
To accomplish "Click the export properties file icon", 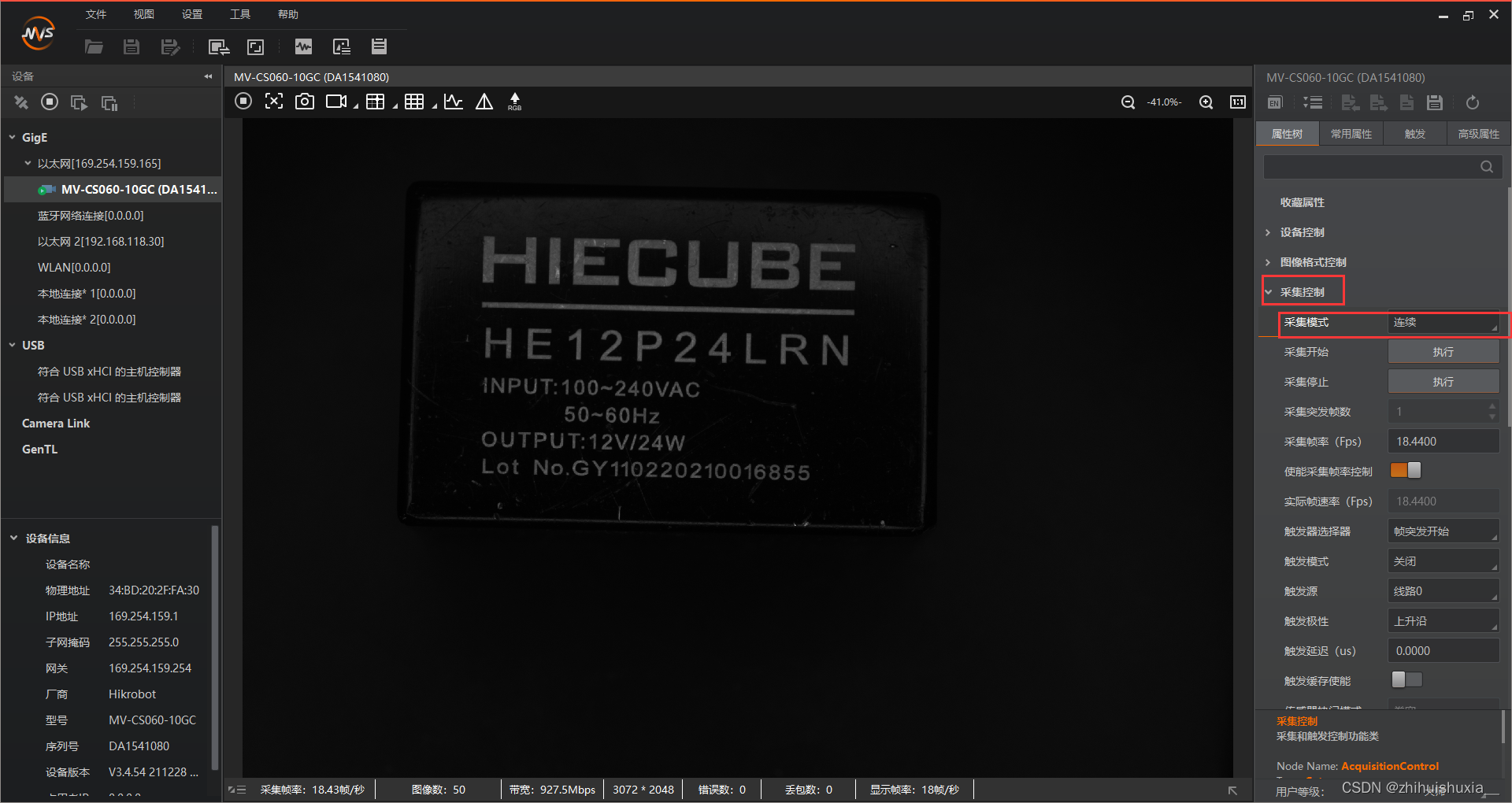I will coord(1378,102).
